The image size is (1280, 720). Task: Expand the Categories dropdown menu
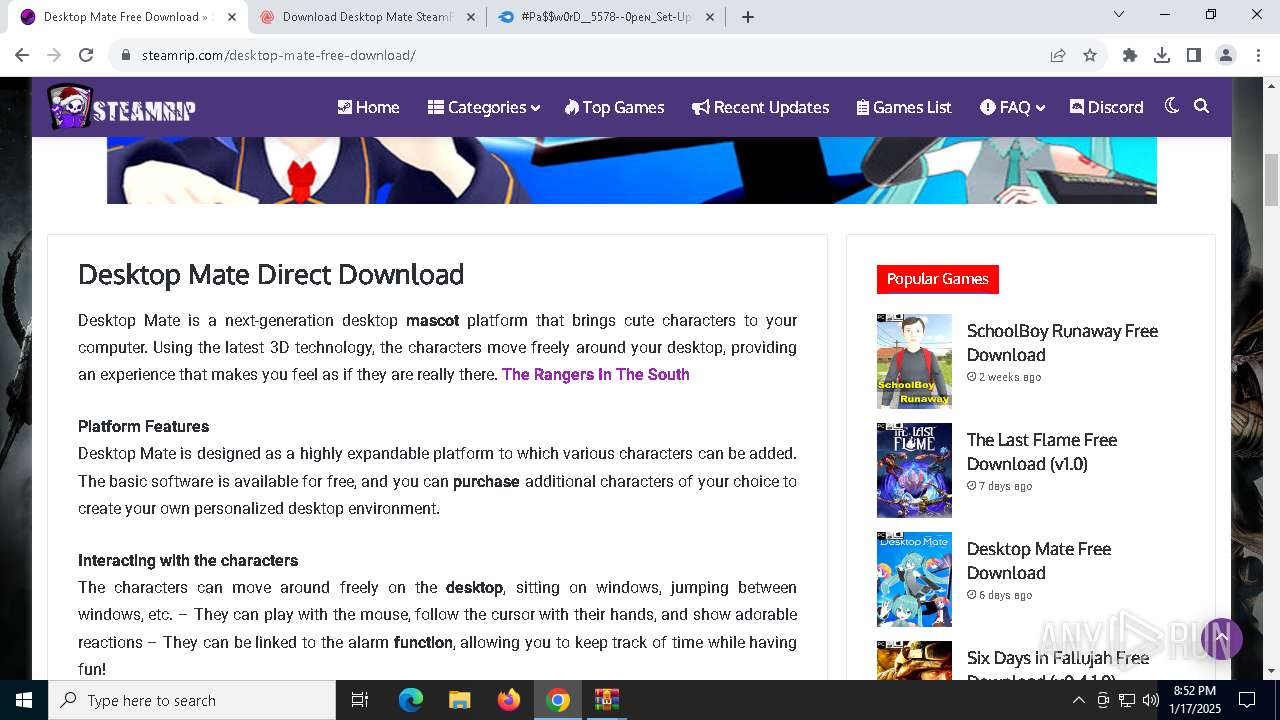pyautogui.click(x=484, y=107)
